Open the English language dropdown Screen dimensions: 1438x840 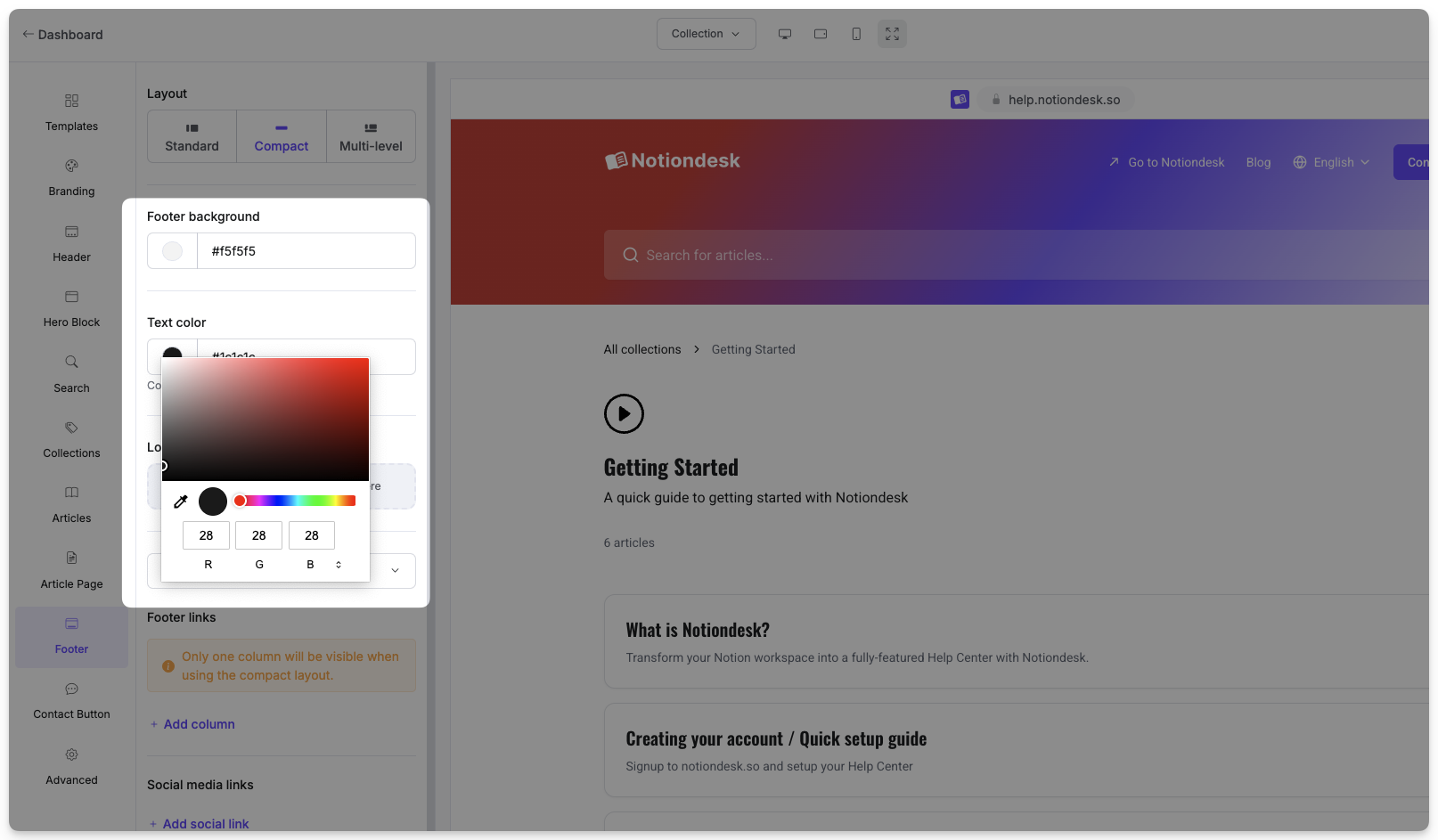pyautogui.click(x=1331, y=162)
